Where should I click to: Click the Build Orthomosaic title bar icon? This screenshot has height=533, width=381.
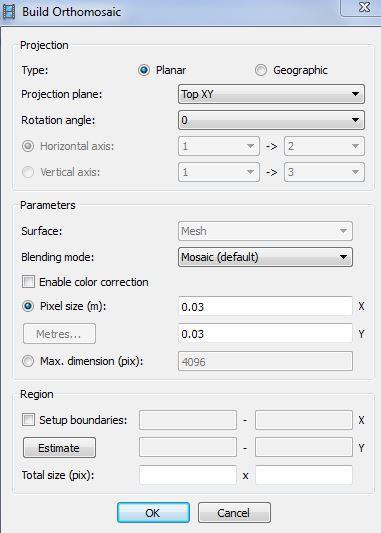coord(9,12)
